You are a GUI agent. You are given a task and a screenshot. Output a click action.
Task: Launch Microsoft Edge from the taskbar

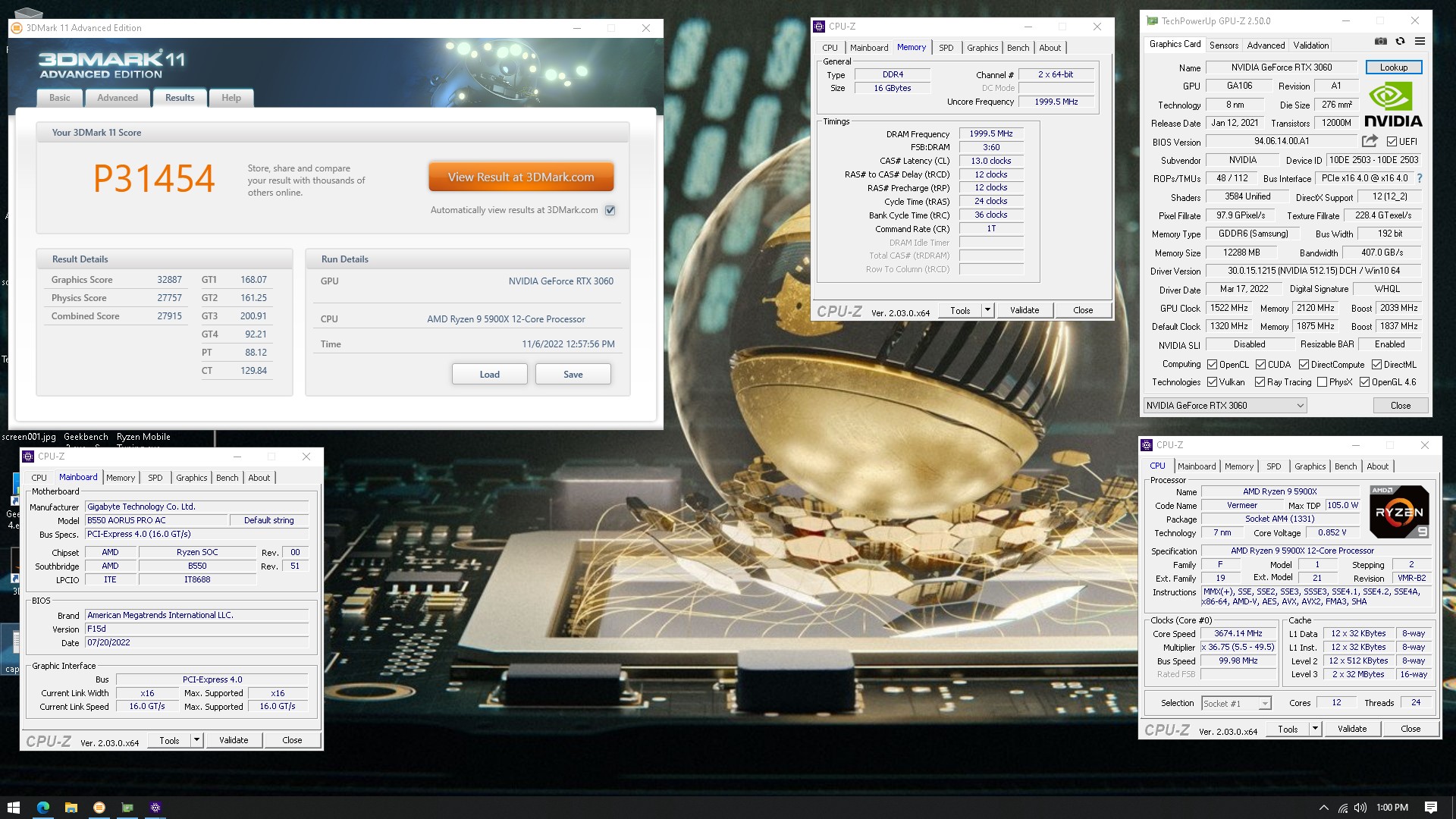click(42, 808)
